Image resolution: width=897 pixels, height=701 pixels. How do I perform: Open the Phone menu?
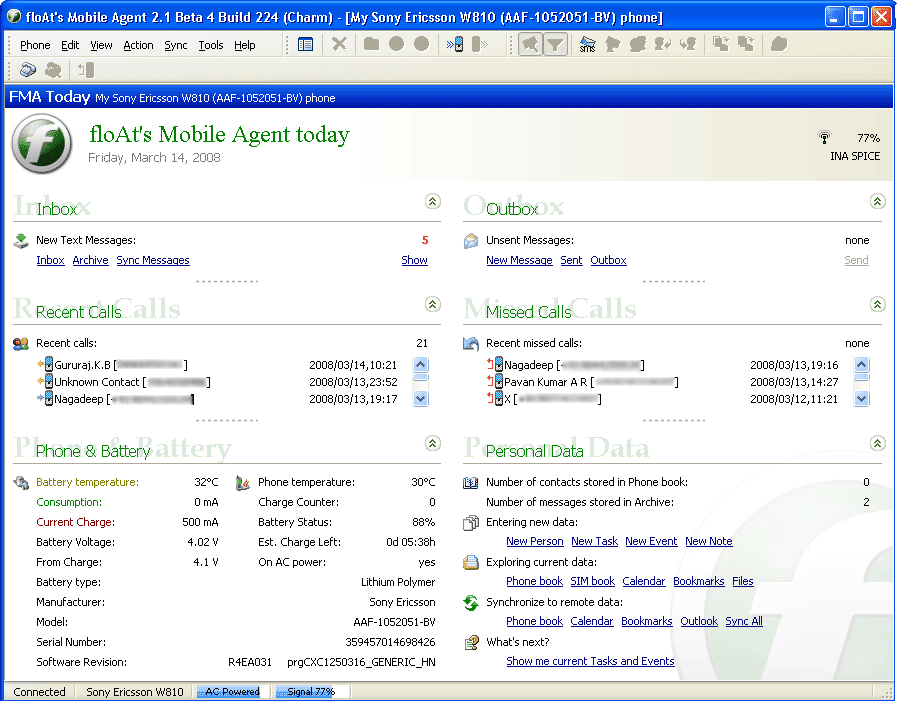35,45
